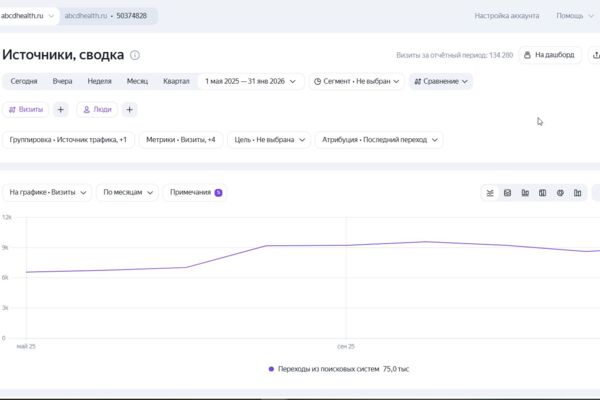Viewport: 600px width, 400px height.
Task: Click the сен 25 axis label
Action: (x=346, y=346)
